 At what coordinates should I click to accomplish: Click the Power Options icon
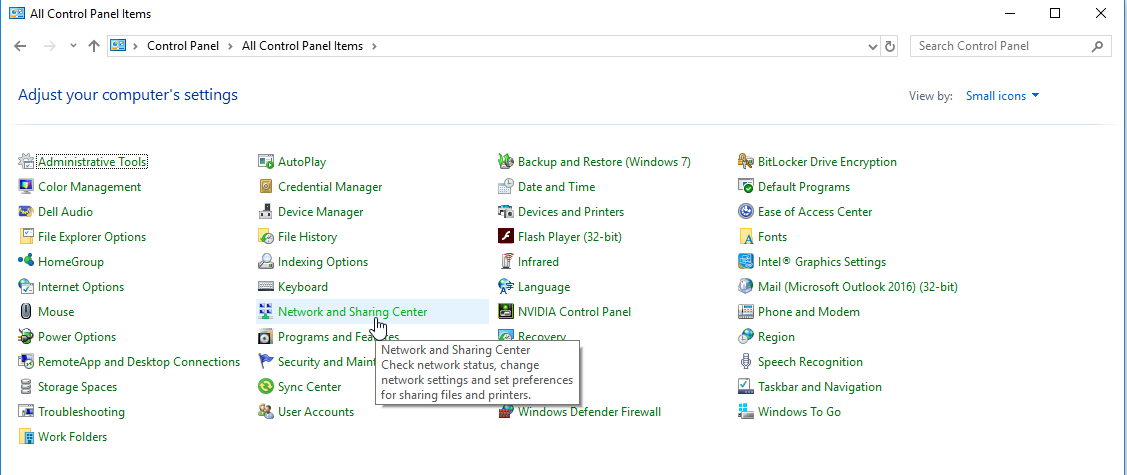[26, 337]
